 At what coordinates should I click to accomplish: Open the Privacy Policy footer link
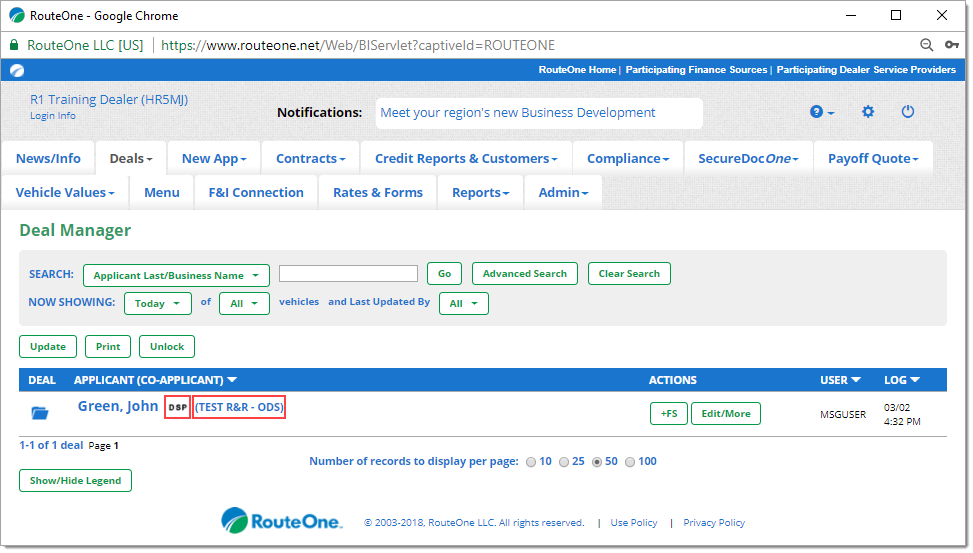[x=714, y=523]
